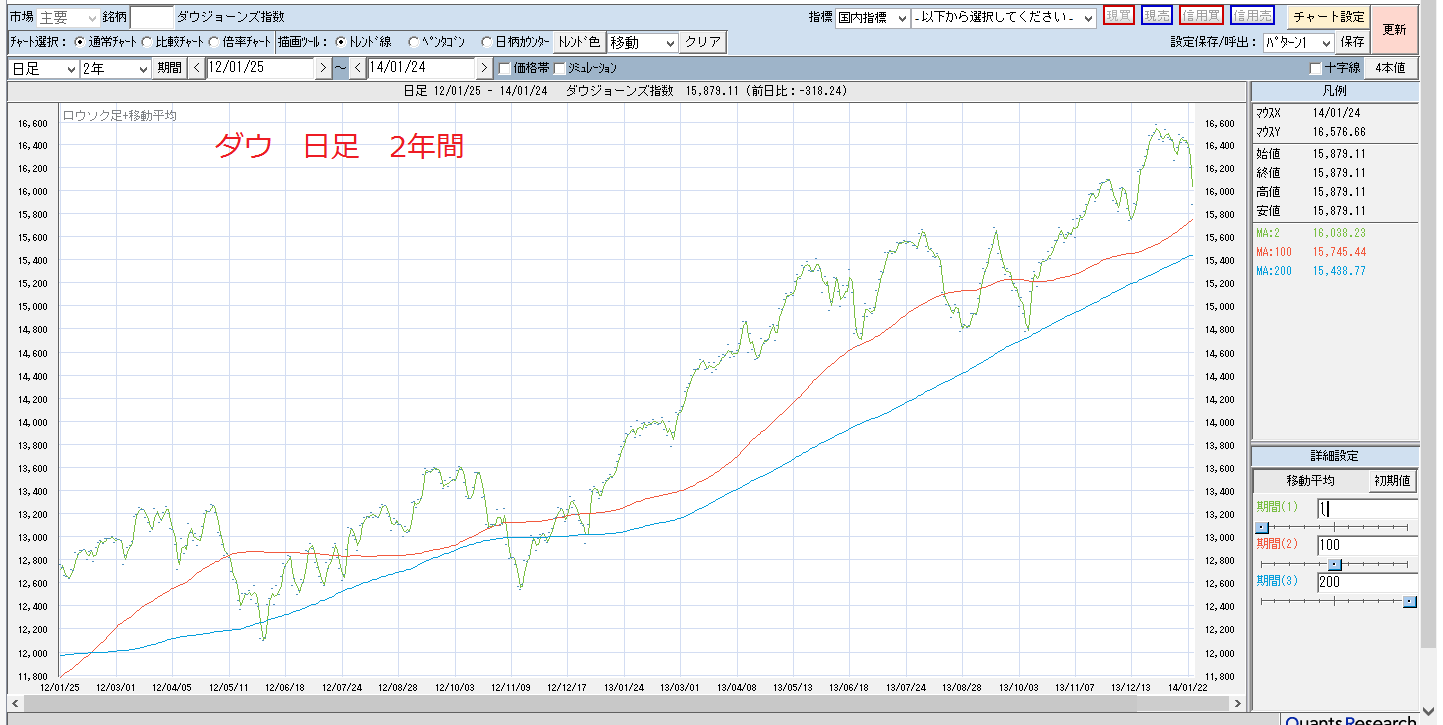This screenshot has width=1443, height=725.
Task: Toggle the 十字線 crosshair checkbox
Action: [1316, 68]
